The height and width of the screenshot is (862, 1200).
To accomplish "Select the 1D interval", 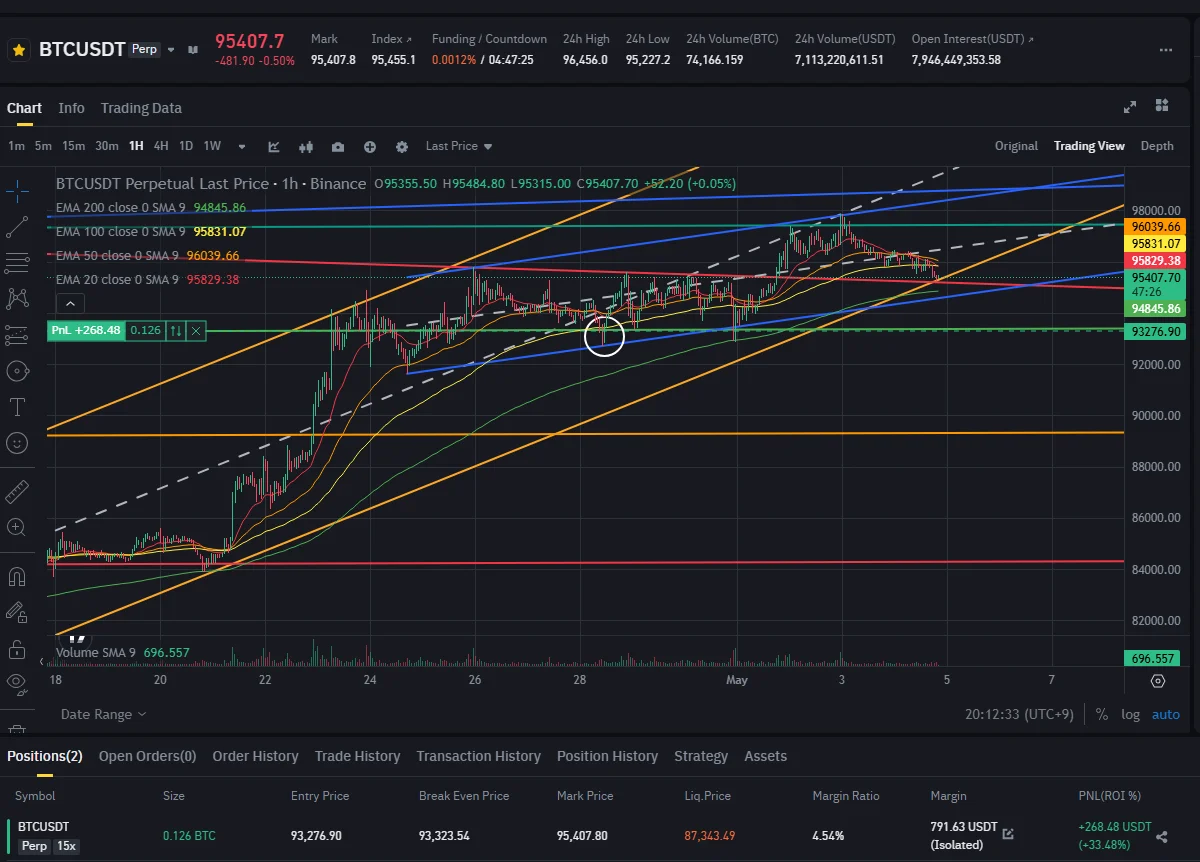I will (x=186, y=146).
